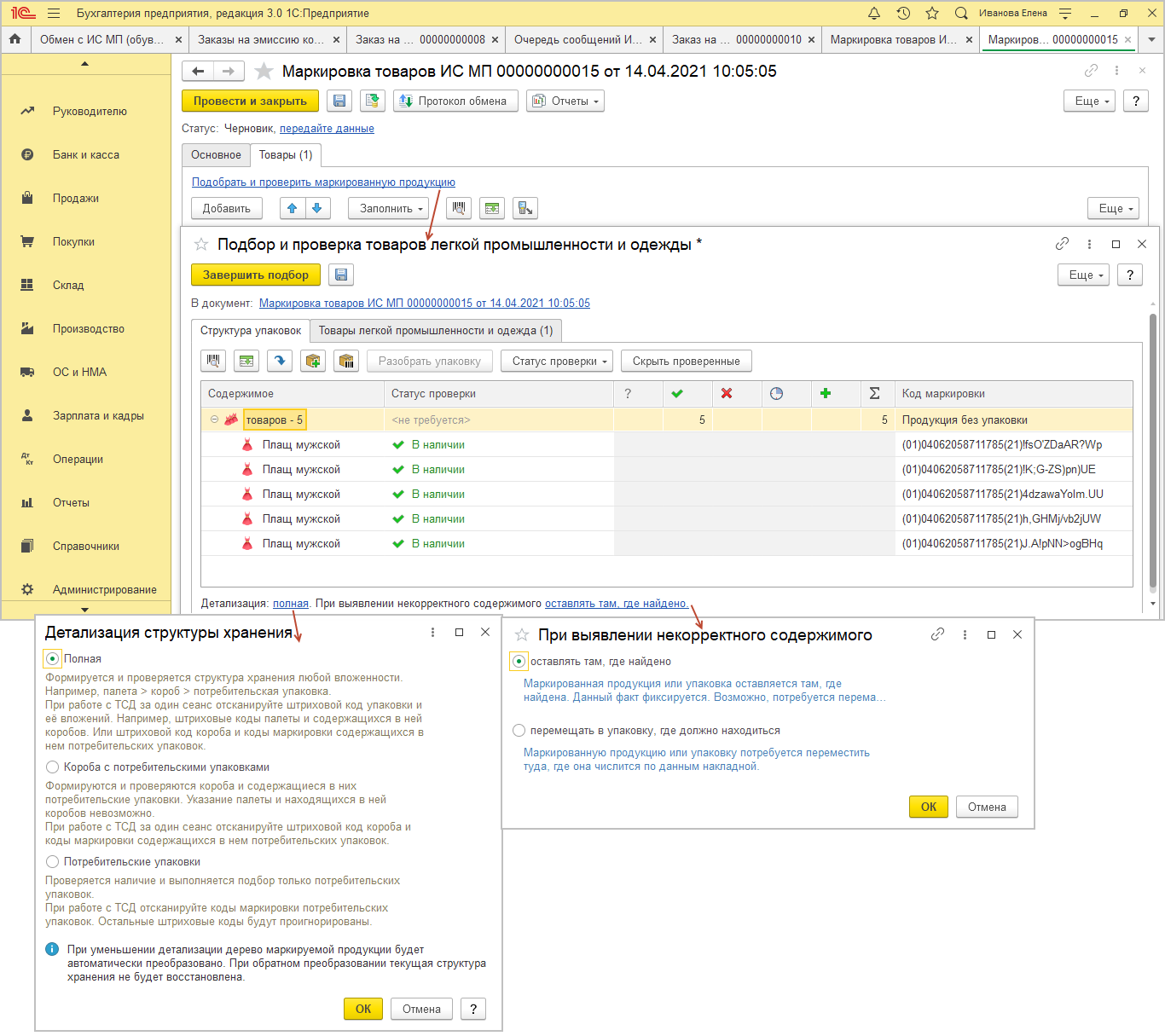Switch to Товары (1) tab
The width and height of the screenshot is (1165, 1036).
pos(286,154)
